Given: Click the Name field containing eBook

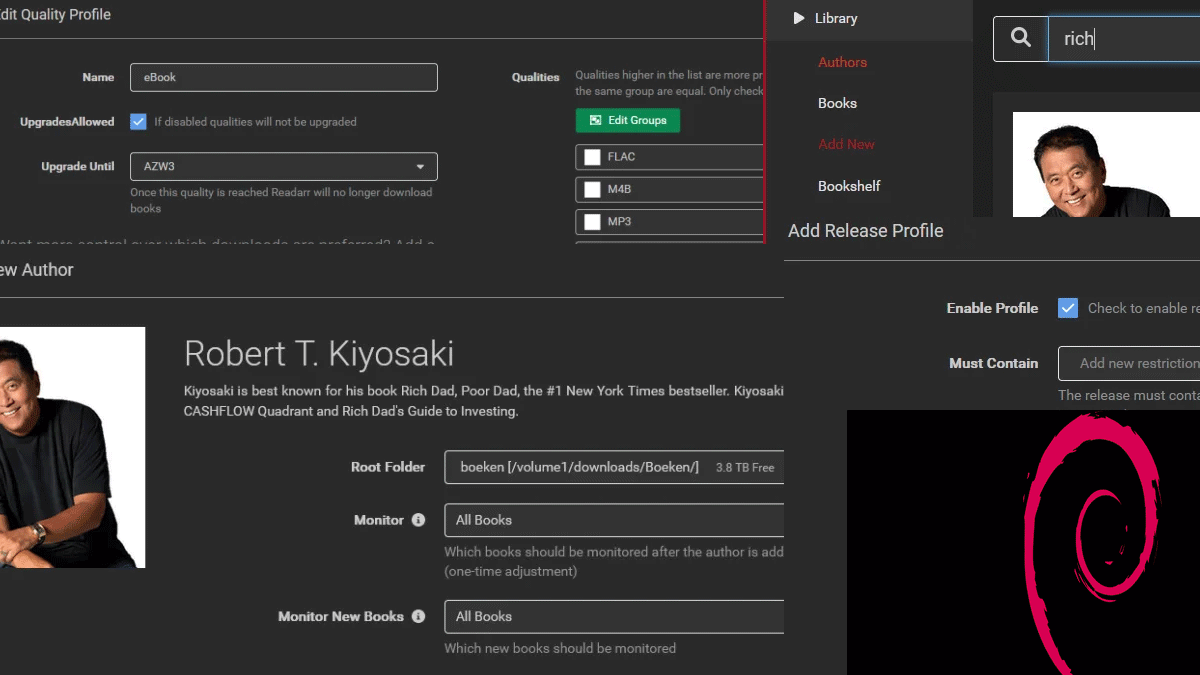Looking at the screenshot, I should tap(283, 77).
